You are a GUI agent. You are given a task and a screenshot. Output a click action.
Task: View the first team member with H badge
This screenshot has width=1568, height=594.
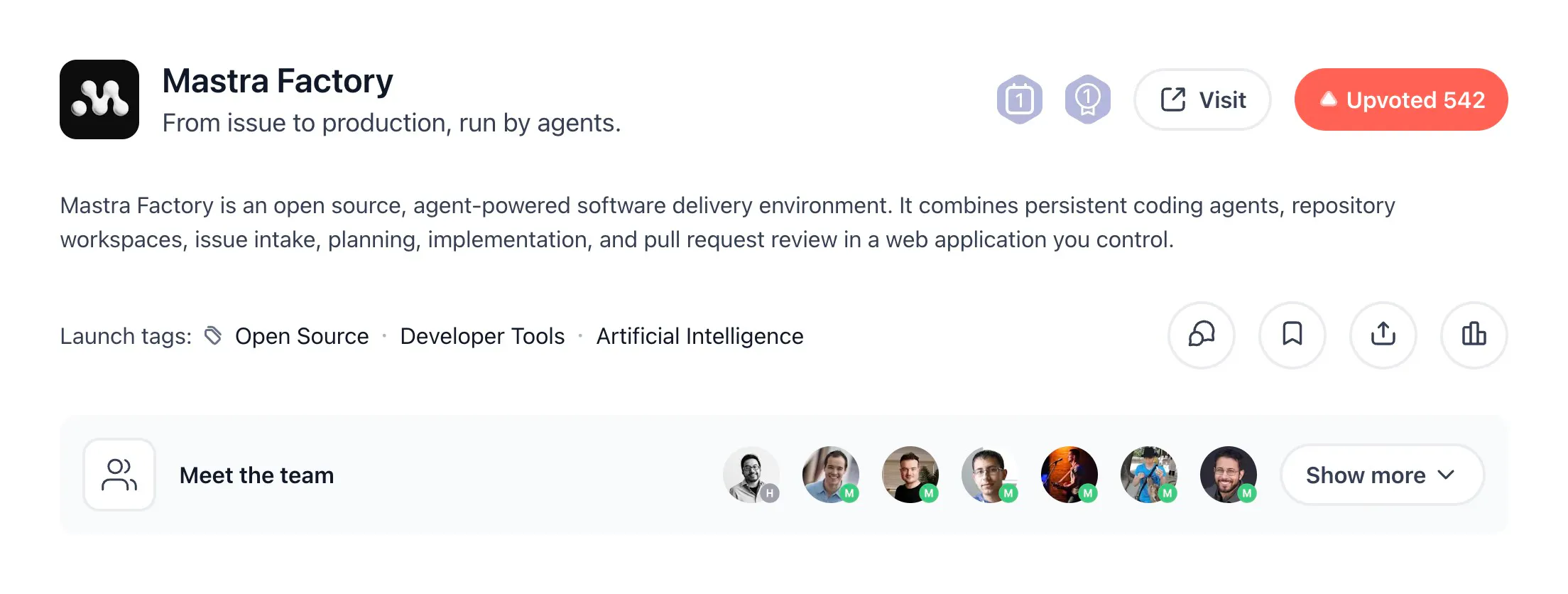coord(751,475)
